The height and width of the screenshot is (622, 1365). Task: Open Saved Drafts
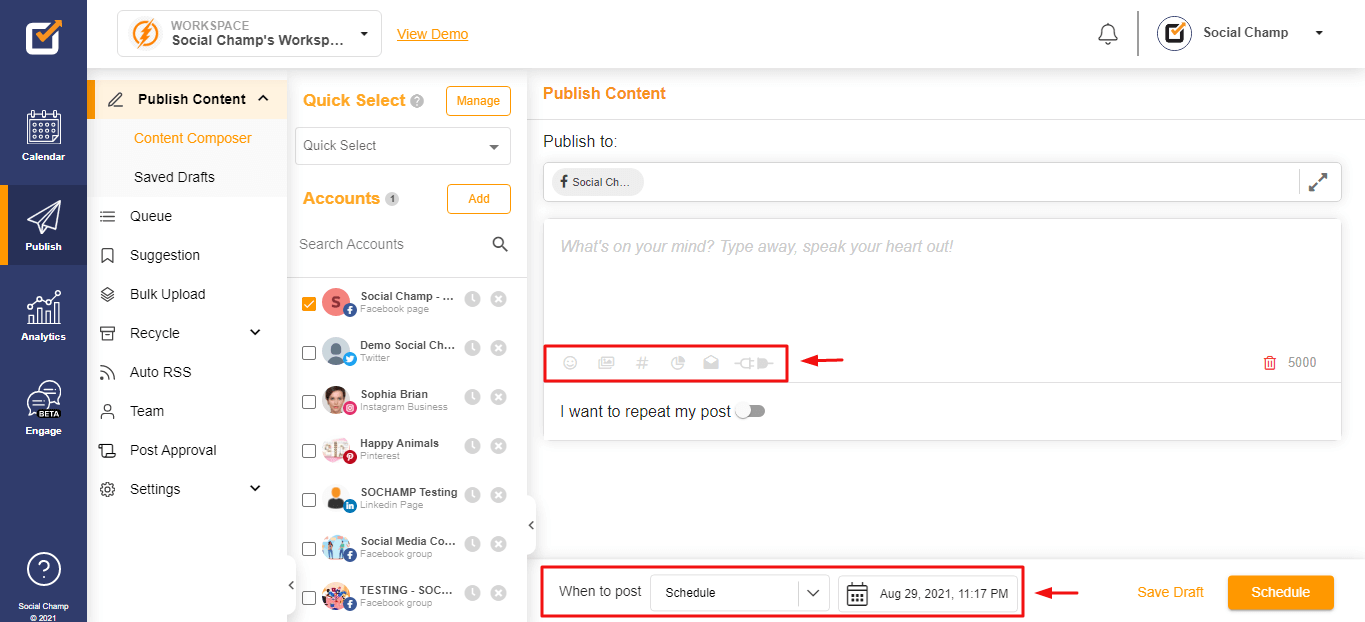point(174,177)
